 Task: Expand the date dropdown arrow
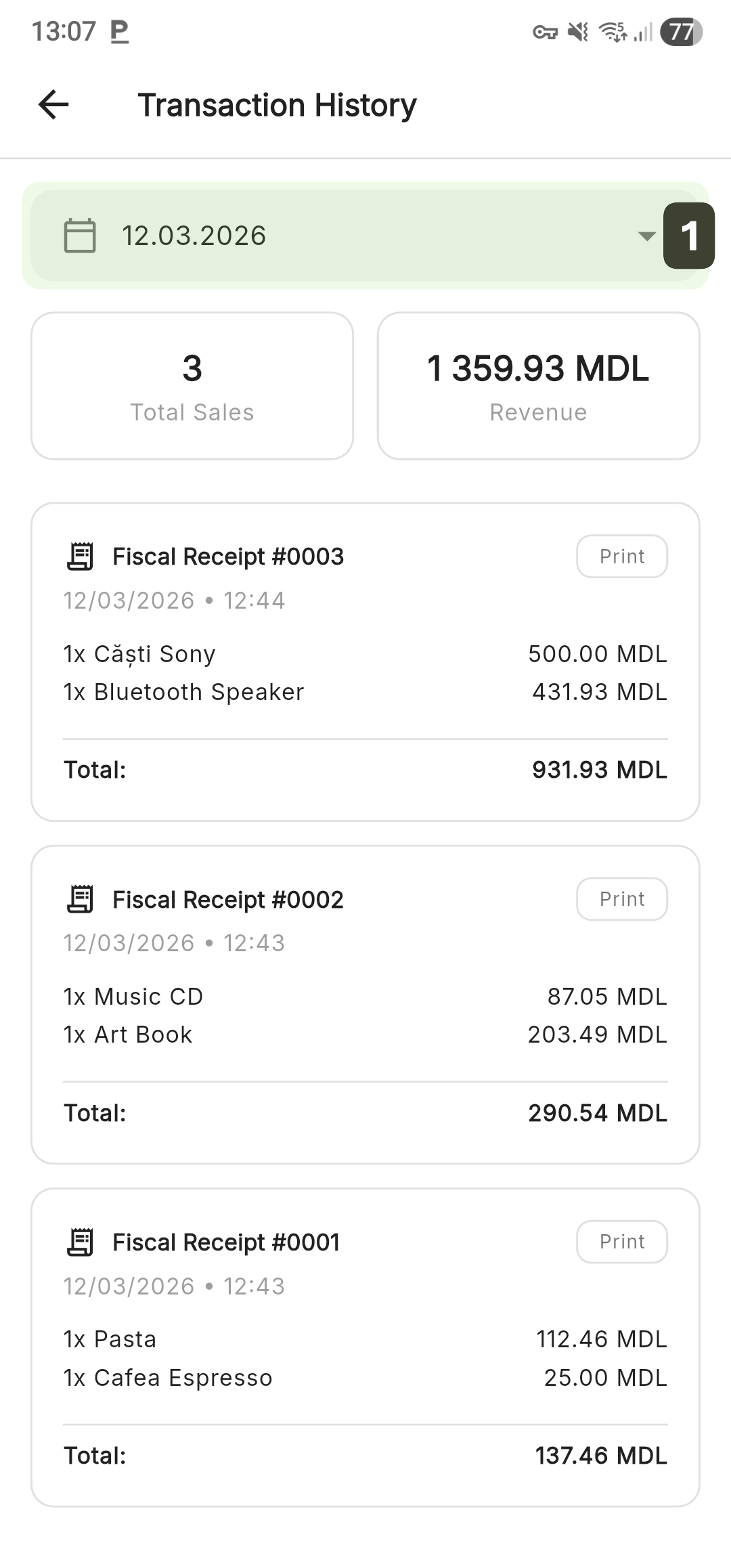(646, 236)
